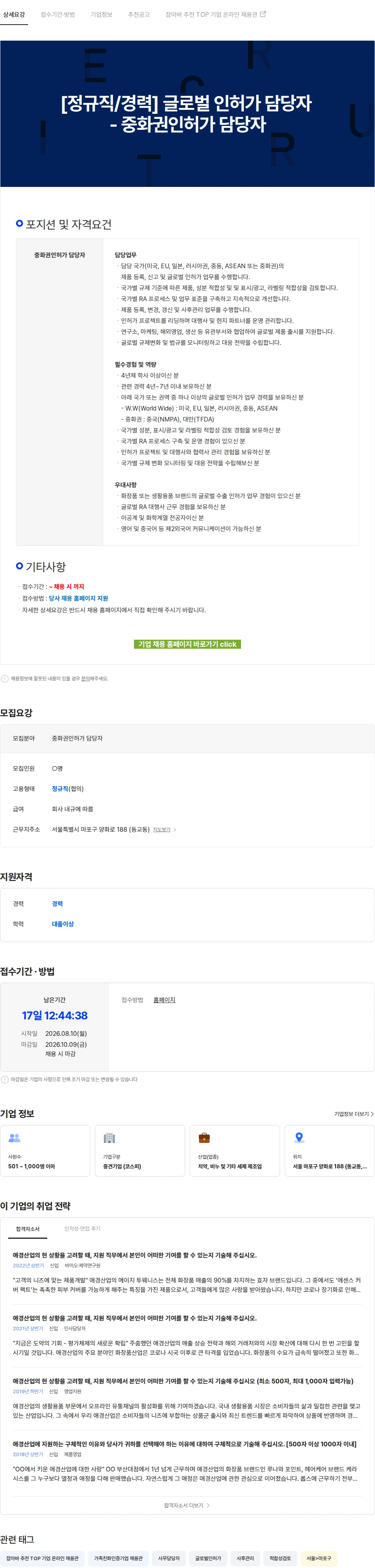Click 당사 채용 홈페이지 지원 text
This screenshot has width=375, height=1568.
pos(79,598)
